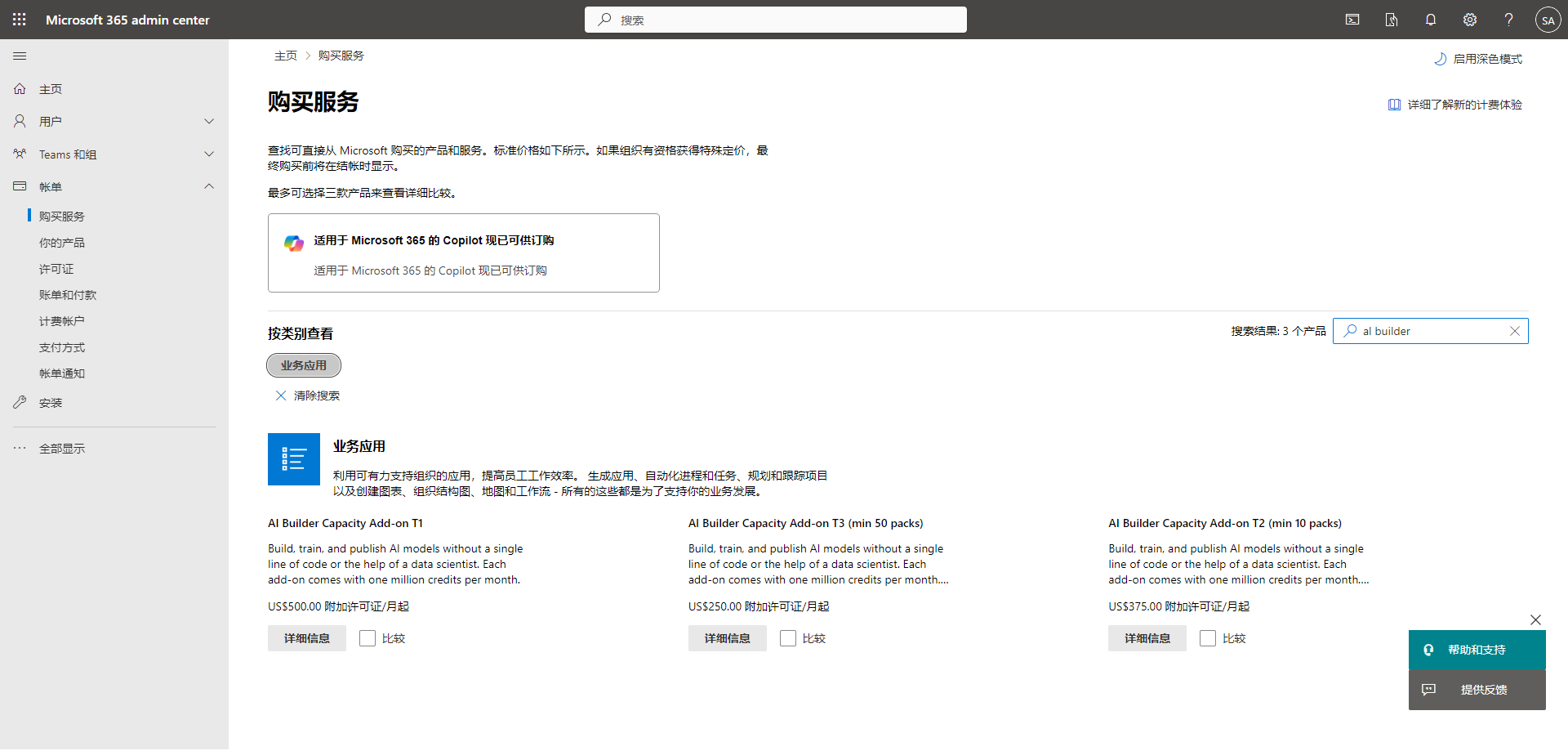Select 购买服务 in the billing submenu
The height and width of the screenshot is (751, 1568).
(x=62, y=217)
